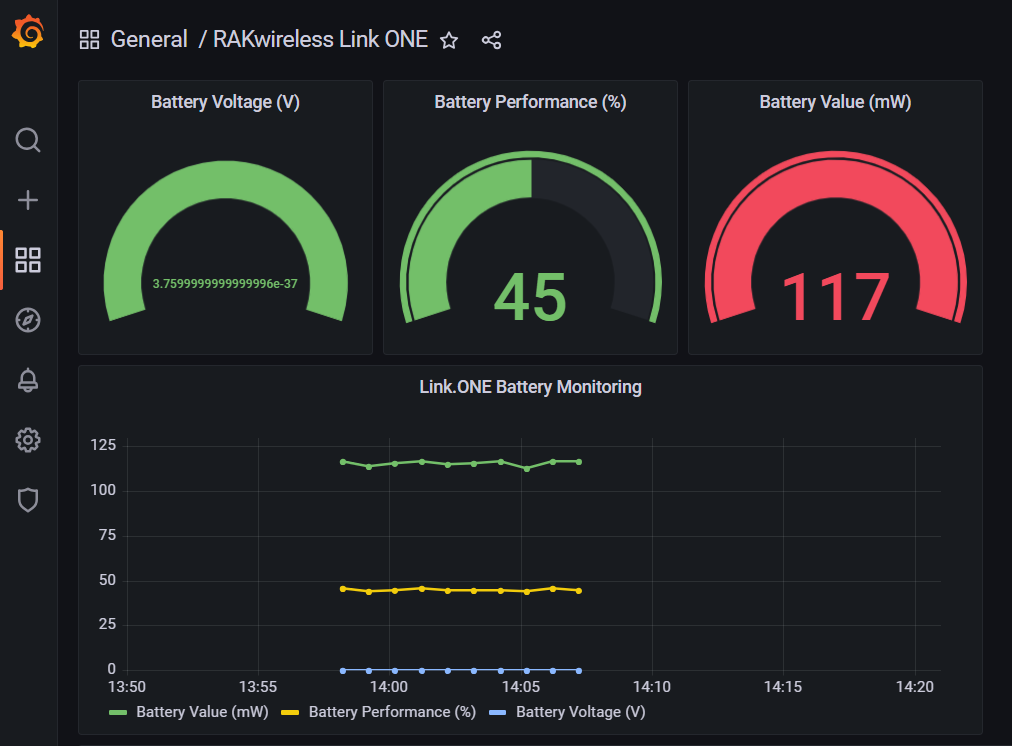Click the RAKwireless Link ONE dashboard title
Image resolution: width=1012 pixels, height=746 pixels.
click(320, 39)
